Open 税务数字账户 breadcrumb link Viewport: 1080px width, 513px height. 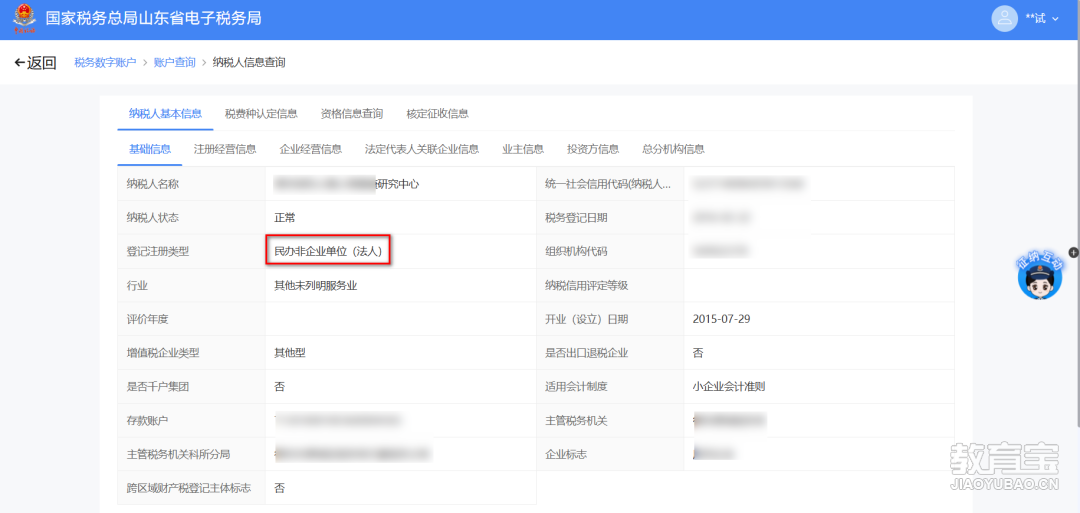point(105,63)
